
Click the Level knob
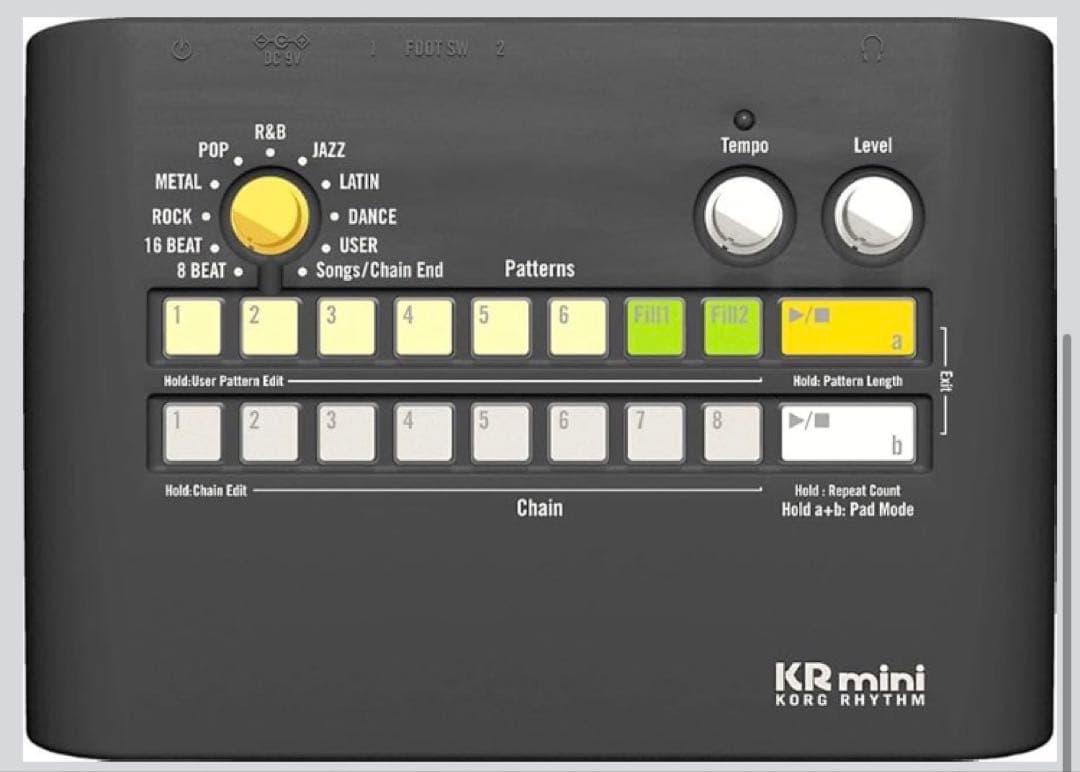click(873, 216)
